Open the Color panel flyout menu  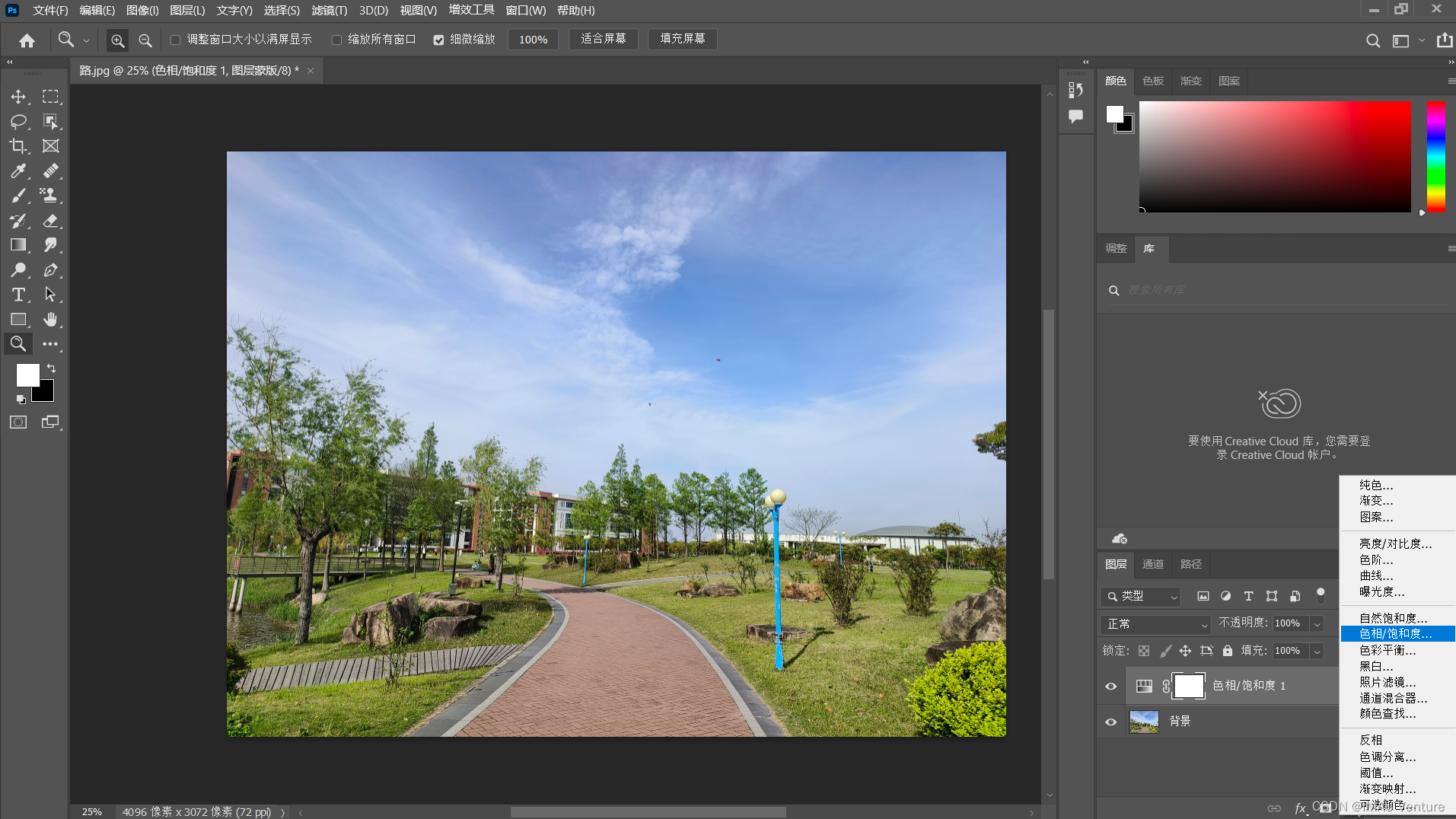click(1451, 81)
